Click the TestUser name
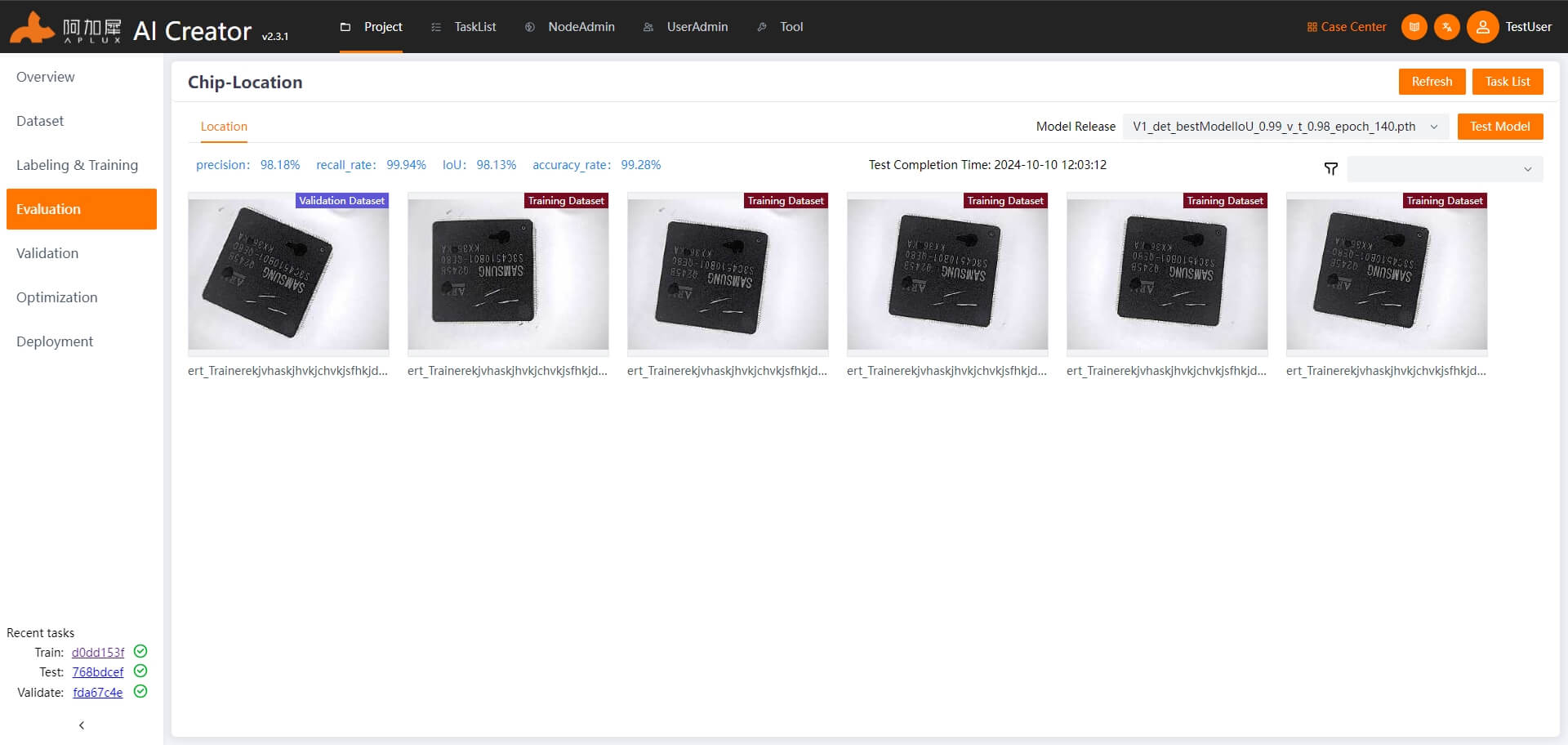Screen dimensions: 1568x745 click(1528, 27)
